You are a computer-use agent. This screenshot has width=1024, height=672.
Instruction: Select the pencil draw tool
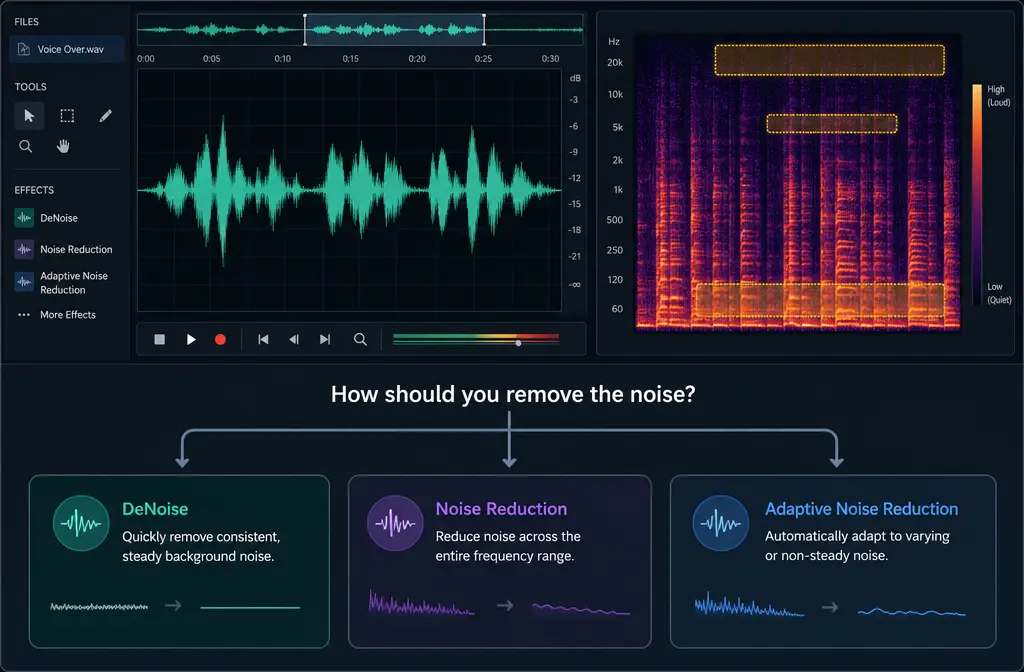[x=105, y=116]
